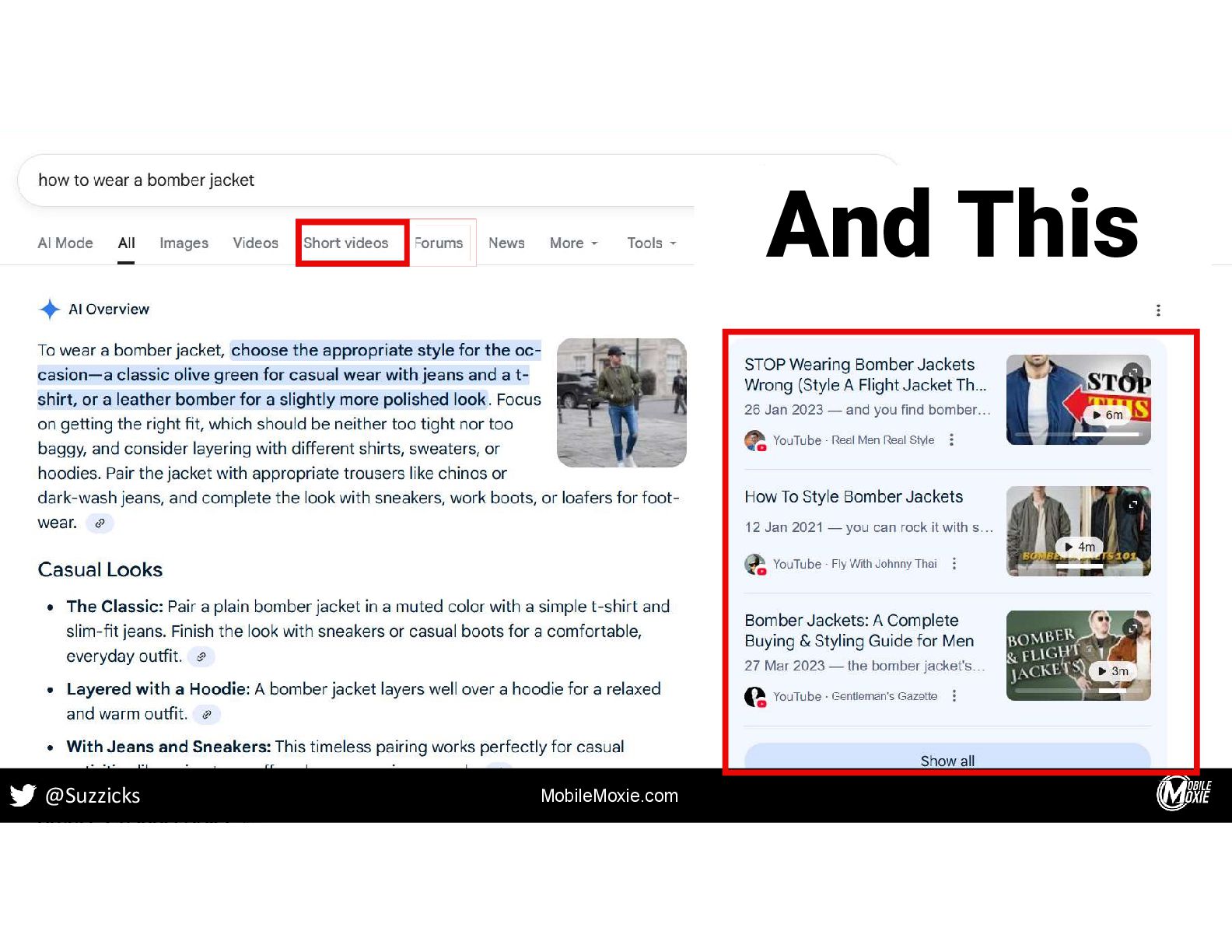Click source link icon after 'warm outfit.'

[206, 714]
